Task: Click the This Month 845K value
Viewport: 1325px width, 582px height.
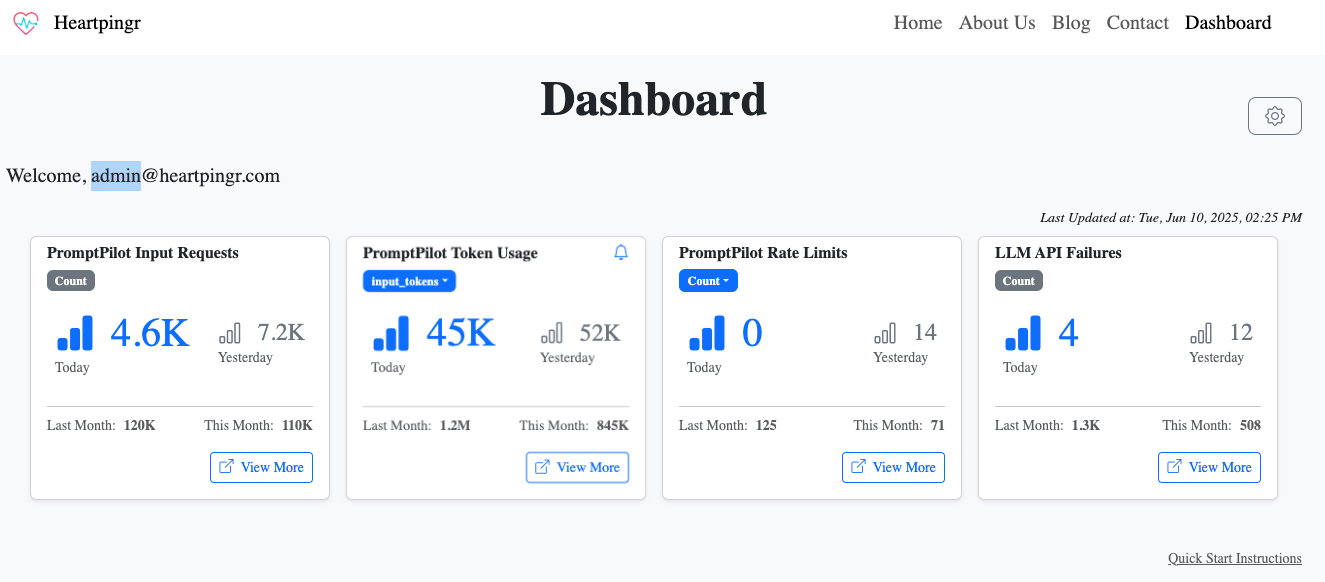Action: [613, 425]
